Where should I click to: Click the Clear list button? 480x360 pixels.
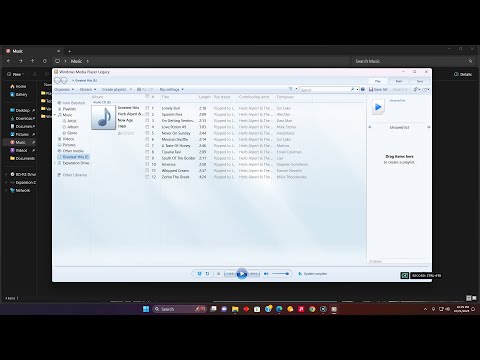[x=400, y=89]
